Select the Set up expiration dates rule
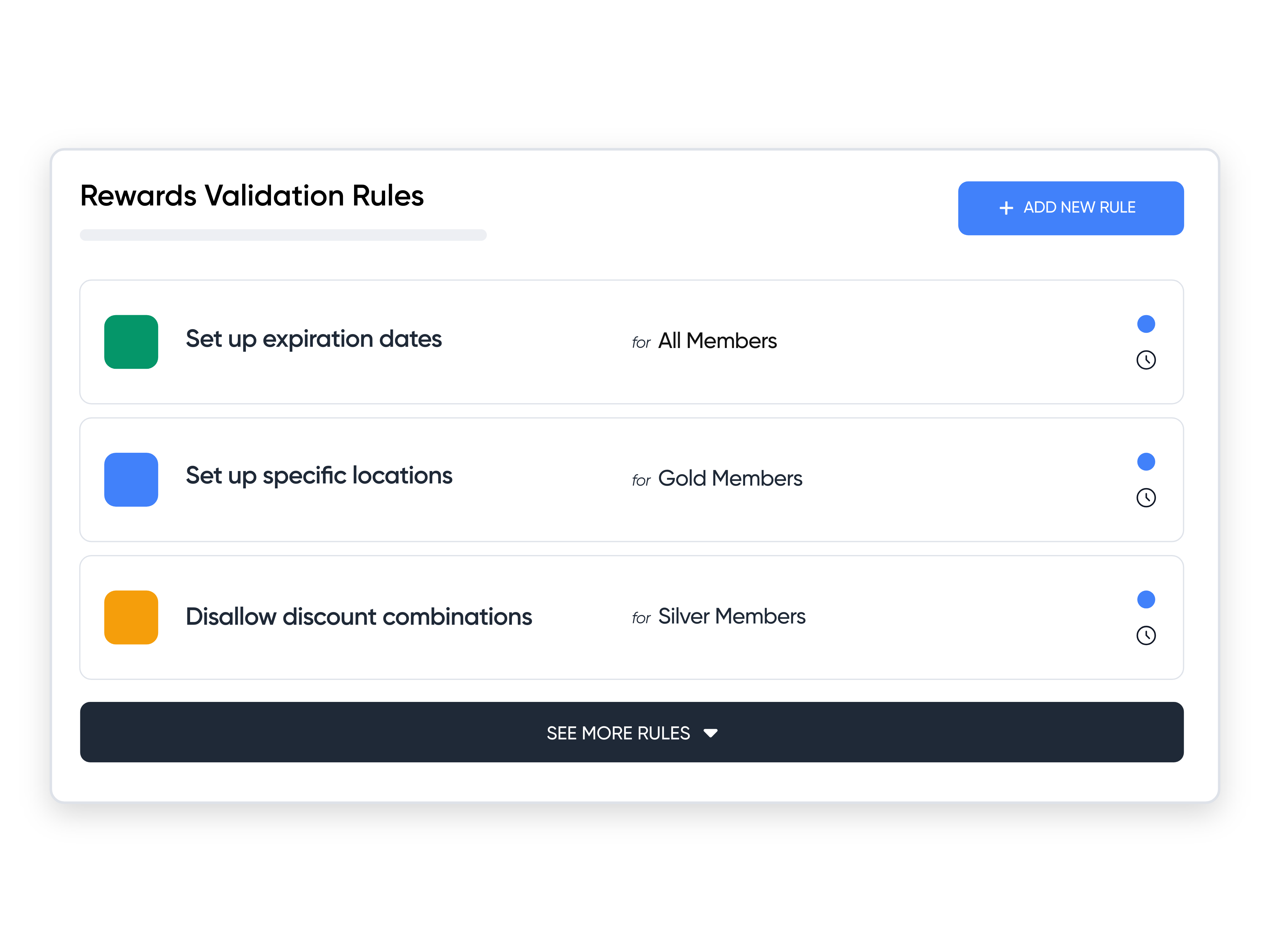The width and height of the screenshot is (1270, 952). [313, 339]
